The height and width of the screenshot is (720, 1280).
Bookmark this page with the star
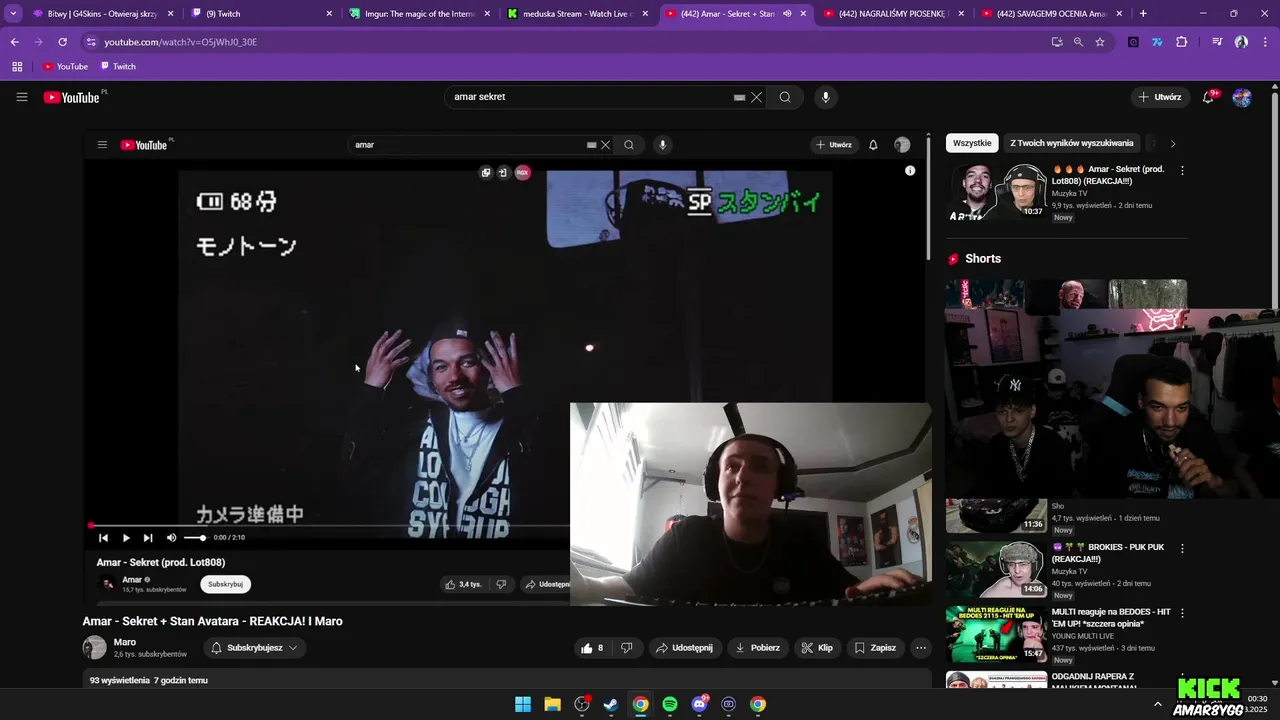(1100, 42)
